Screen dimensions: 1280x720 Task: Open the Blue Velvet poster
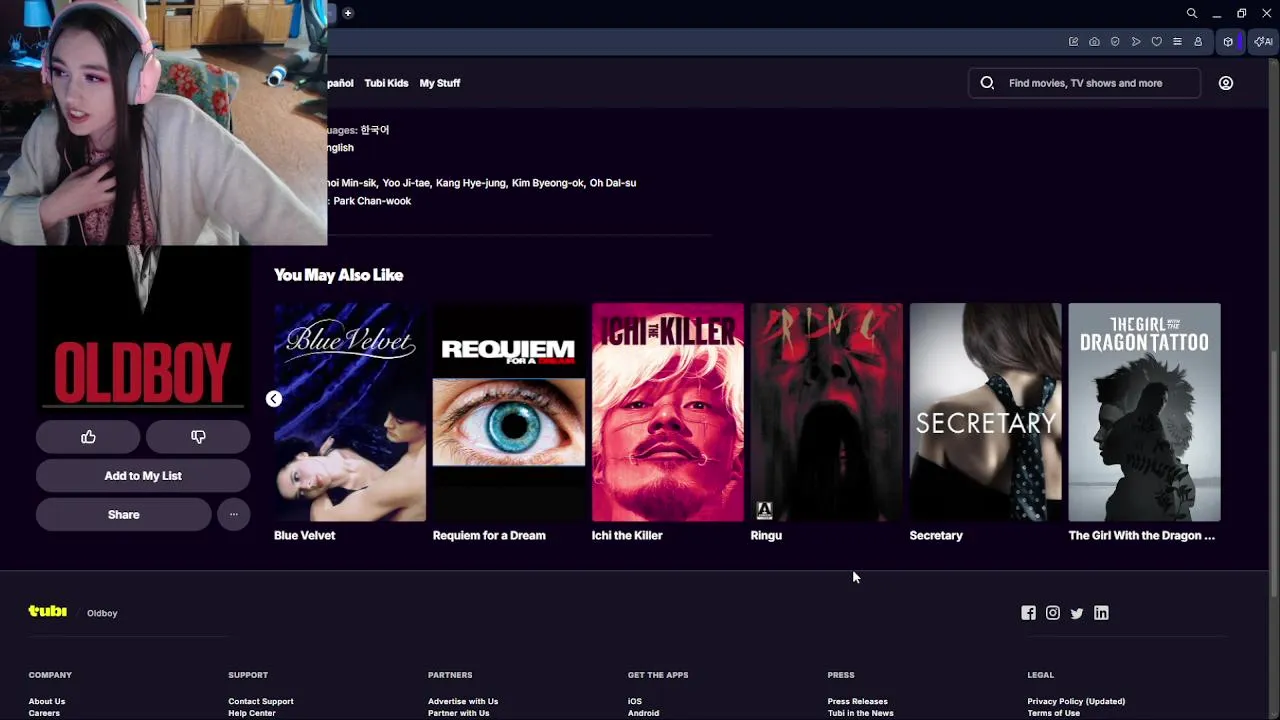pos(350,412)
